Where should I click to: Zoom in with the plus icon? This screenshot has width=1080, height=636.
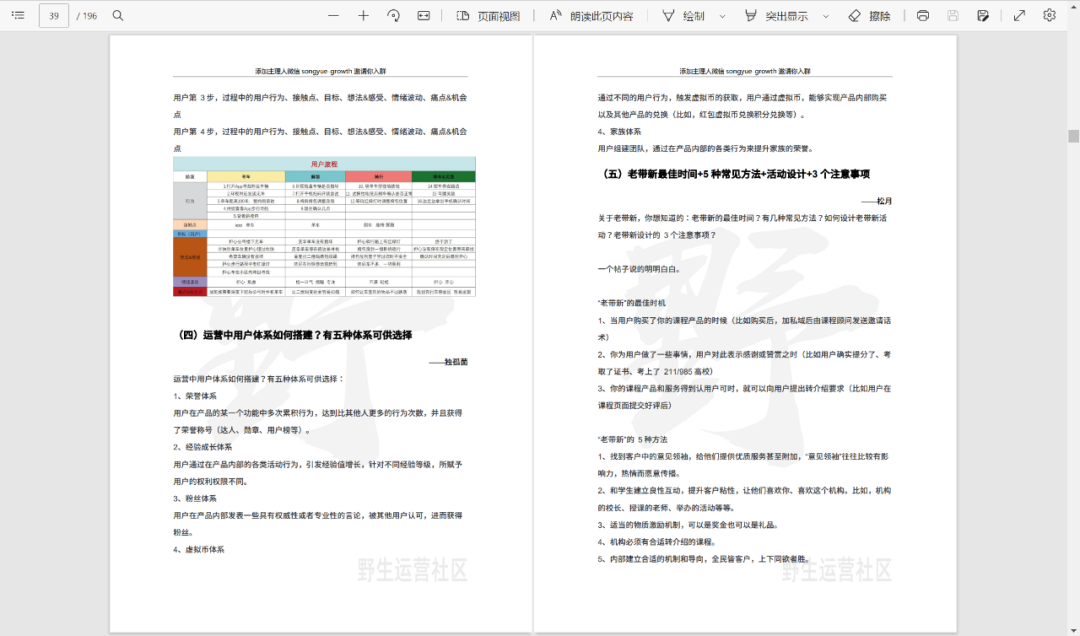364,15
